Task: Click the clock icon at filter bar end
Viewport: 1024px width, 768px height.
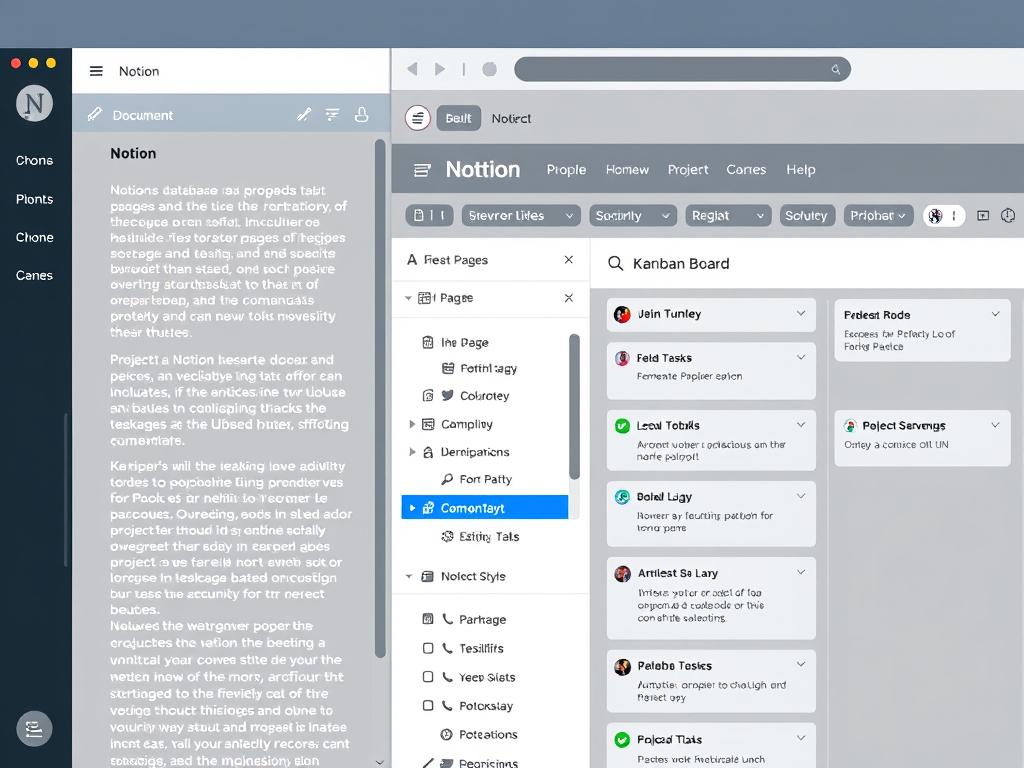Action: (1008, 216)
